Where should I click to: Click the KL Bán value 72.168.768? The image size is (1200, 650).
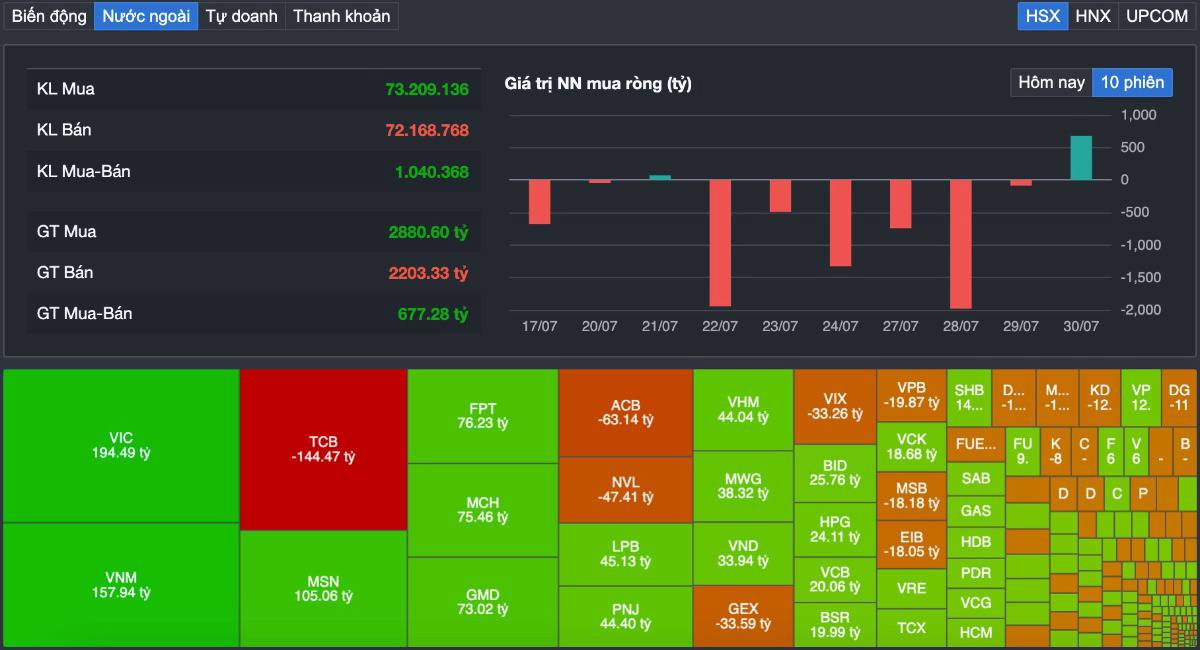tap(427, 130)
